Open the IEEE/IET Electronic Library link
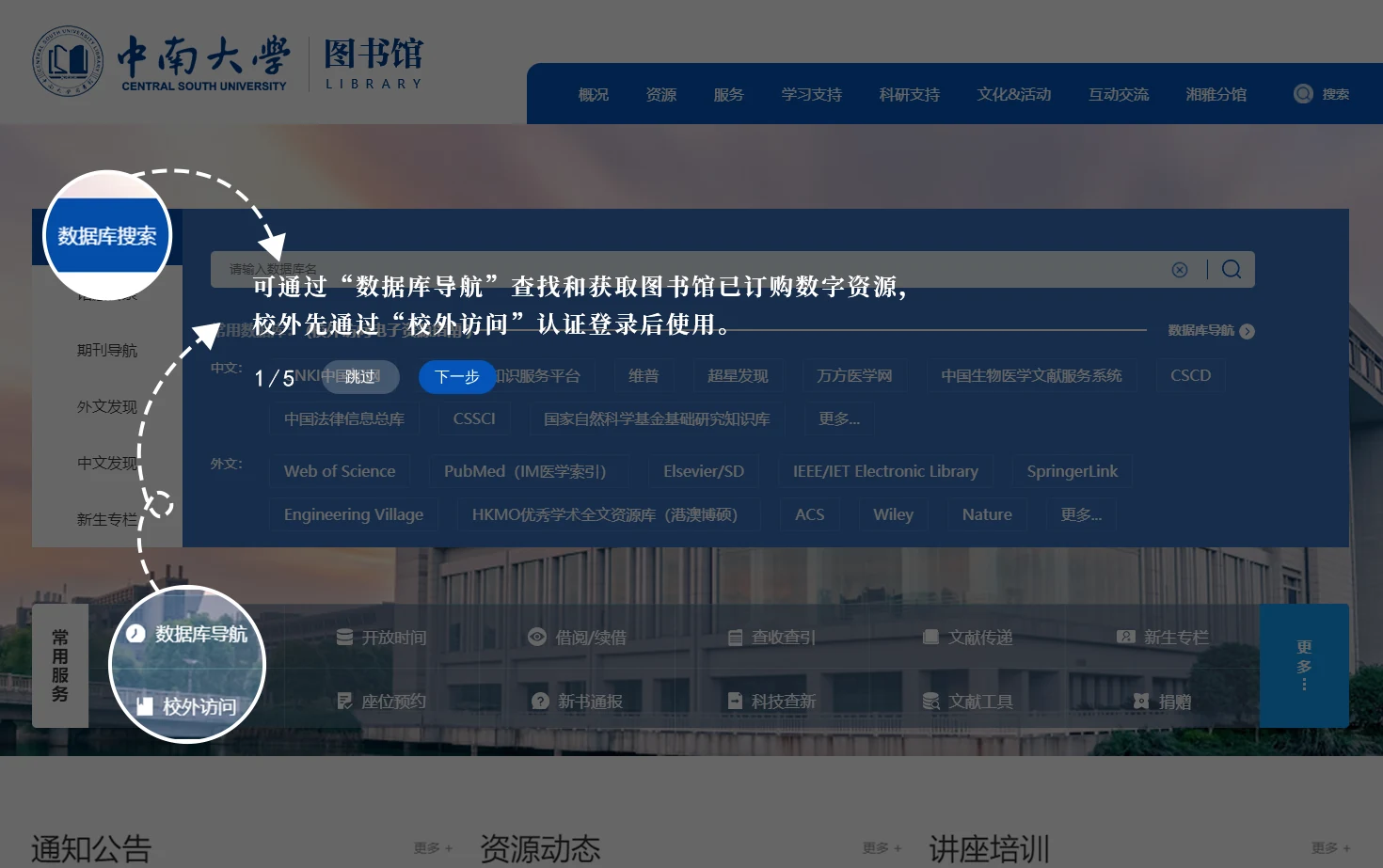The width and height of the screenshot is (1383, 868). [x=885, y=471]
